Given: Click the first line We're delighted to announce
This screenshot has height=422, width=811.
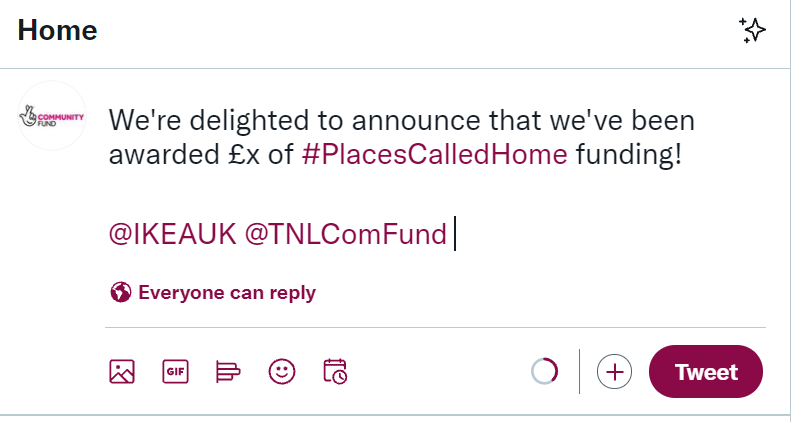Looking at the screenshot, I should click(401, 120).
